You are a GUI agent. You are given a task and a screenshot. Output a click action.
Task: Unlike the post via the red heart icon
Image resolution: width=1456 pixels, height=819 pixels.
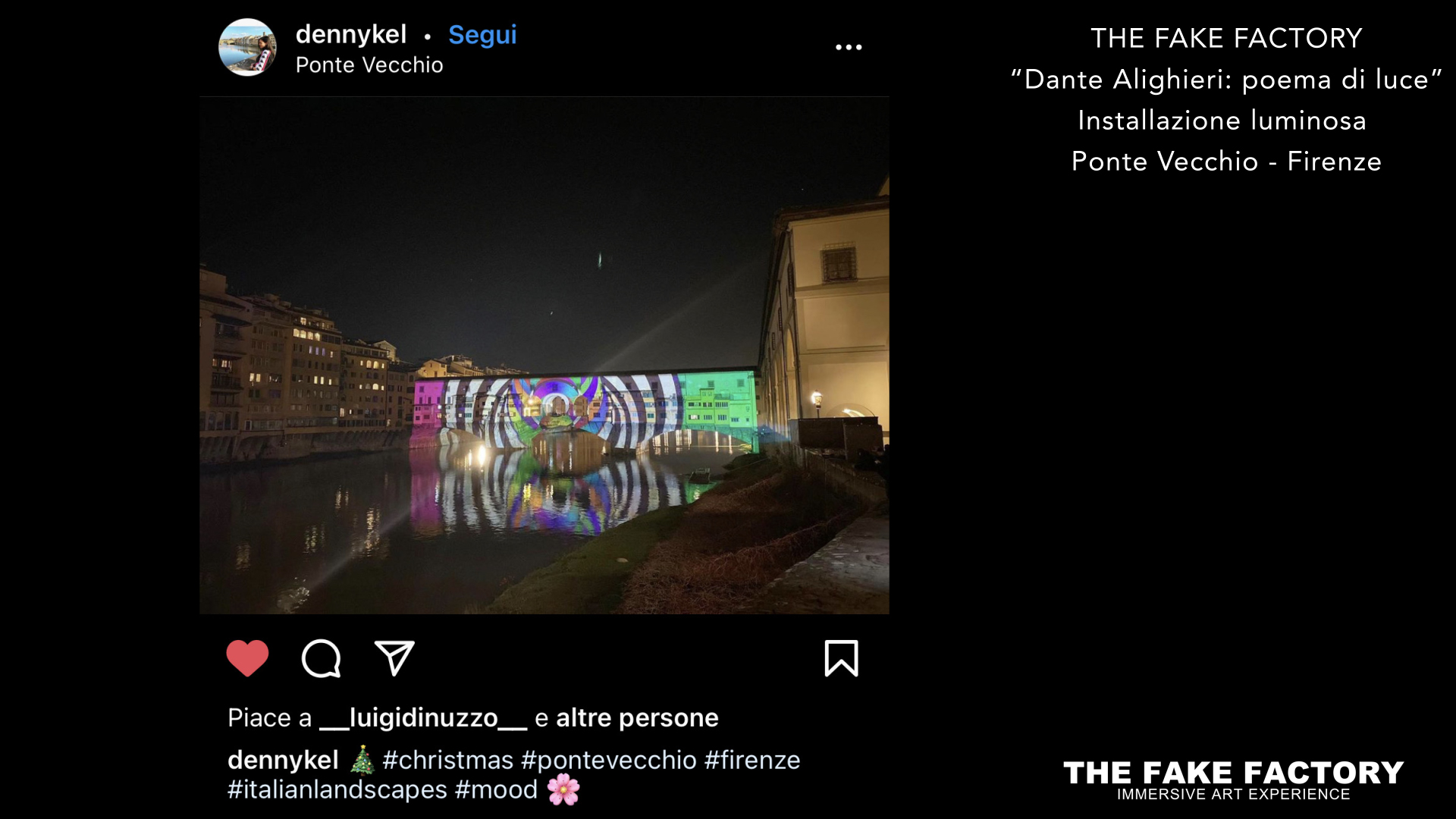tap(247, 657)
